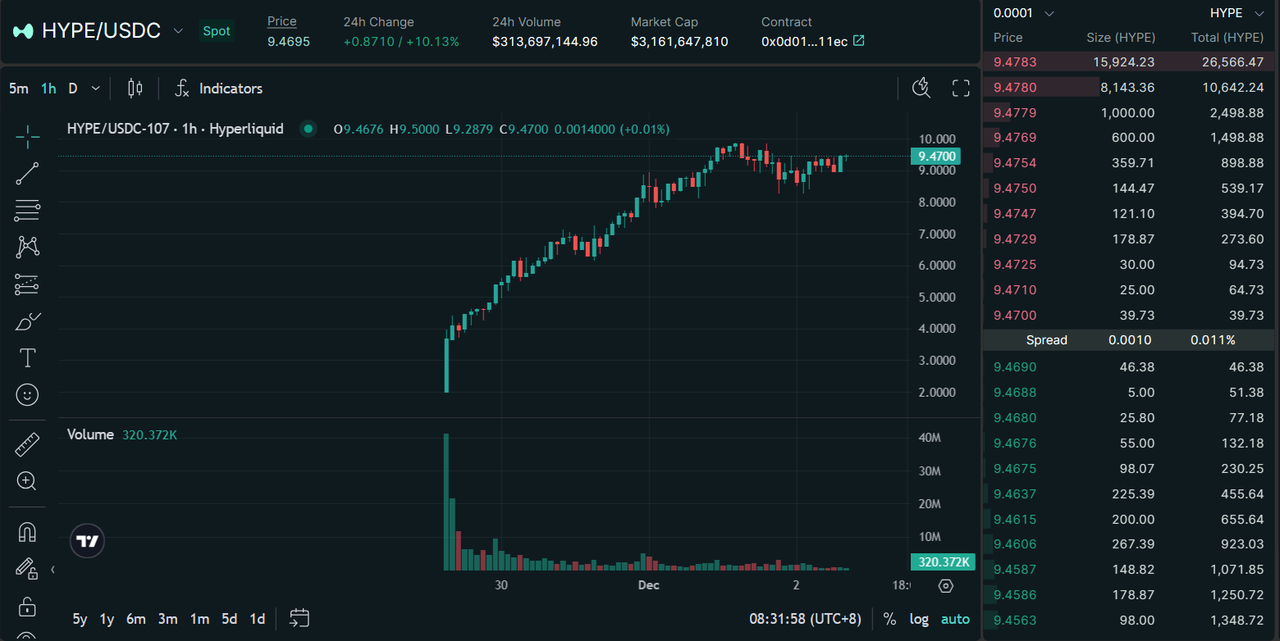This screenshot has height=641, width=1280.
Task: Set date range to 1m
Action: (x=199, y=619)
